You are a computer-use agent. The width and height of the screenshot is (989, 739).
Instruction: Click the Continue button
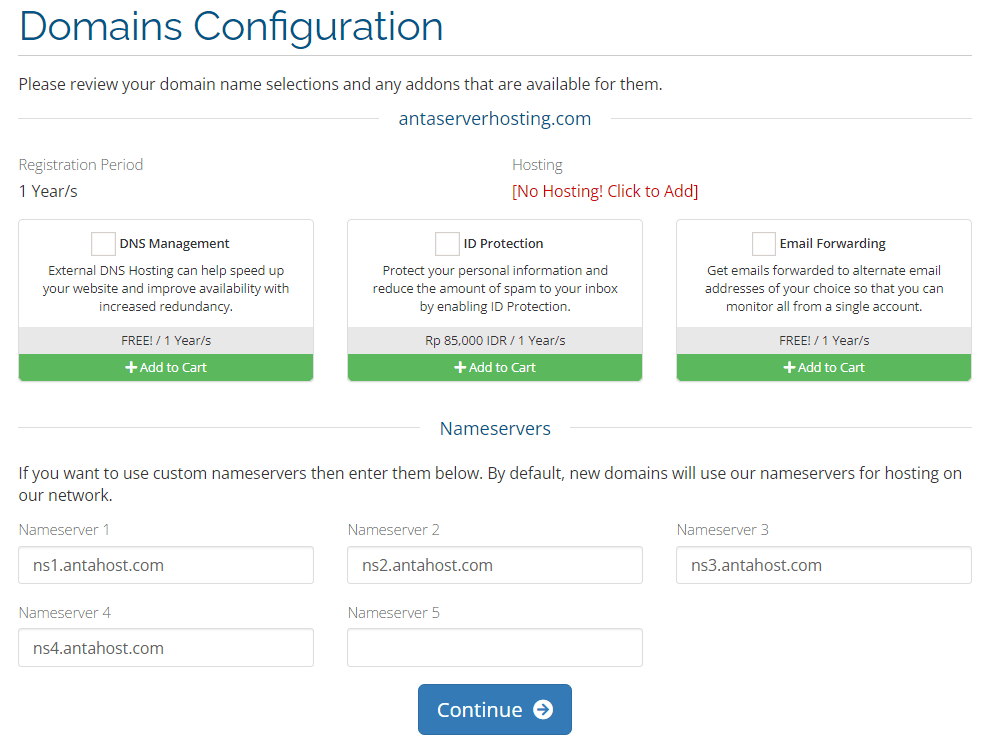[495, 709]
